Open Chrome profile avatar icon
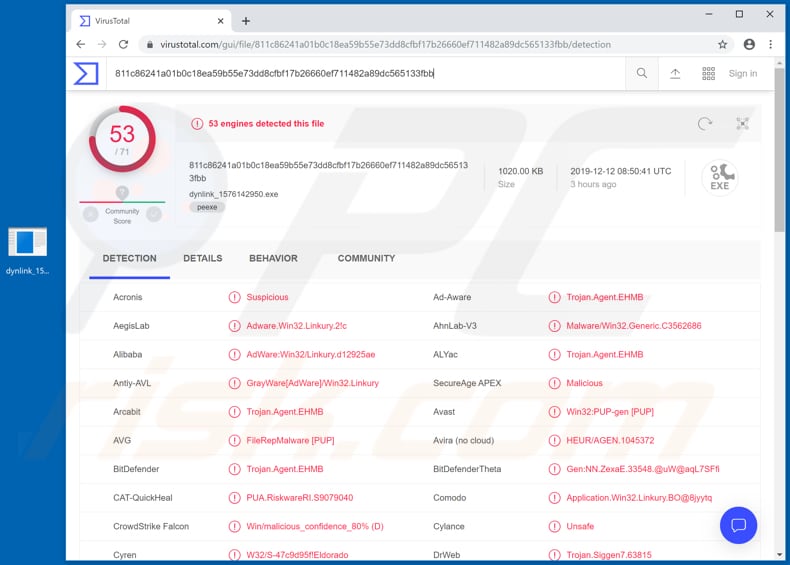Viewport: 790px width, 565px height. click(749, 44)
